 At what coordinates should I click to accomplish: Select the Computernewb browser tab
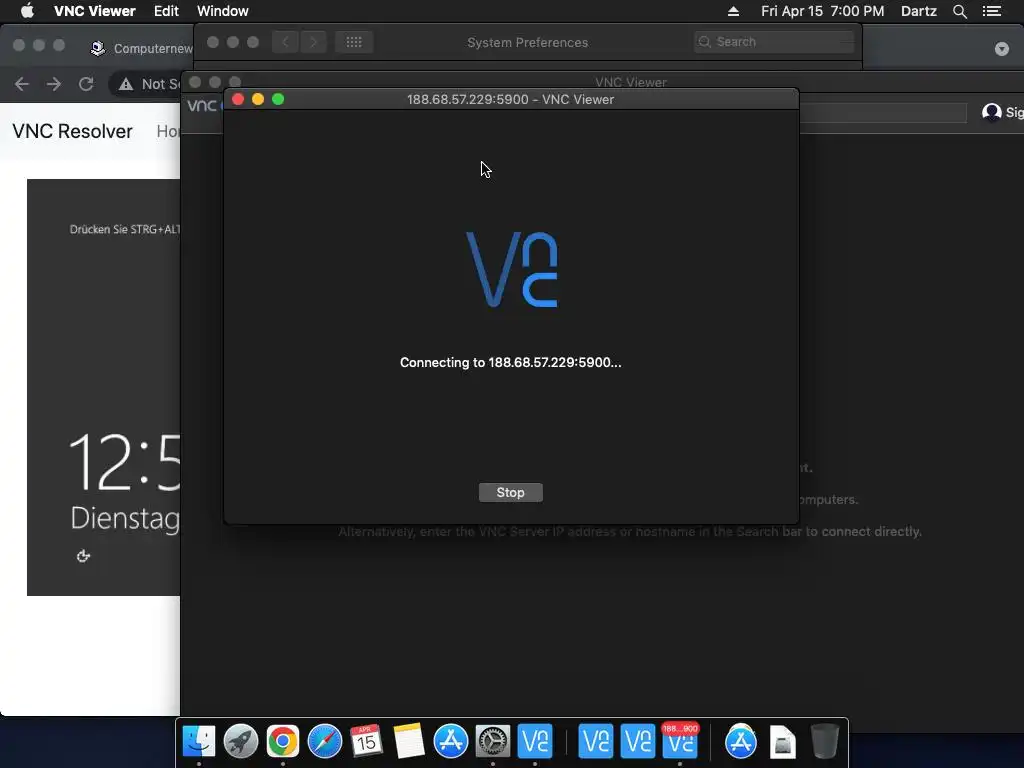coord(141,48)
